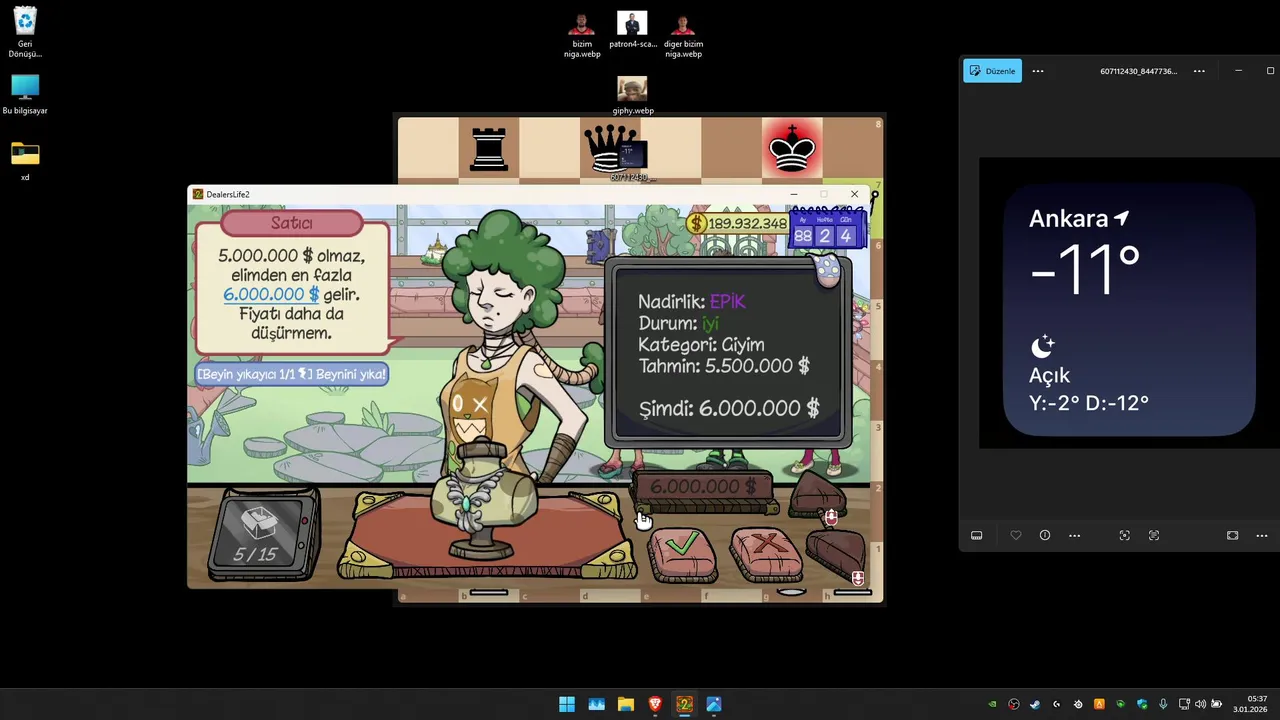Raise the price with the upper triangular button

pyautogui.click(x=819, y=495)
